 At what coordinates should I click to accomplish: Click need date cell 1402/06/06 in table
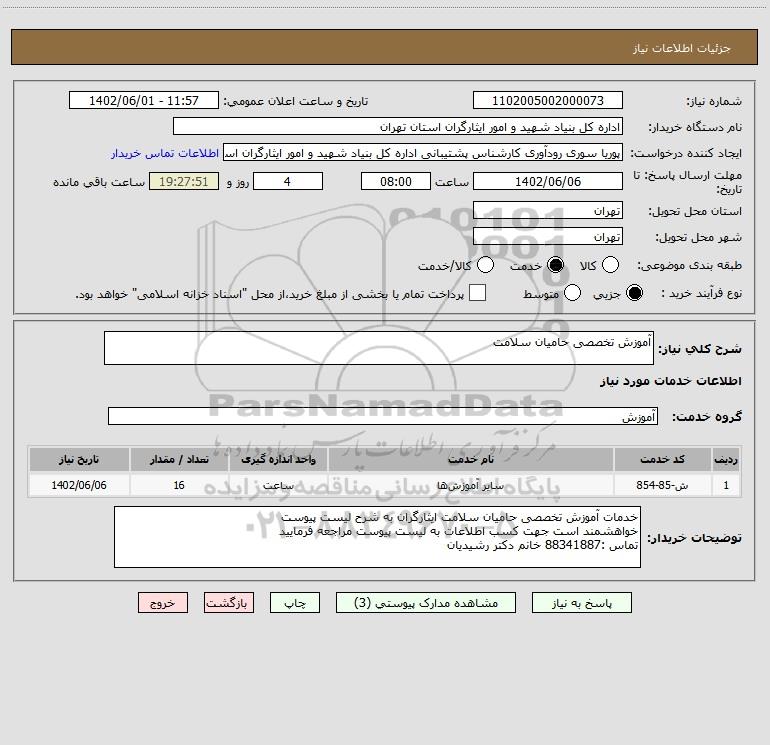(x=79, y=485)
